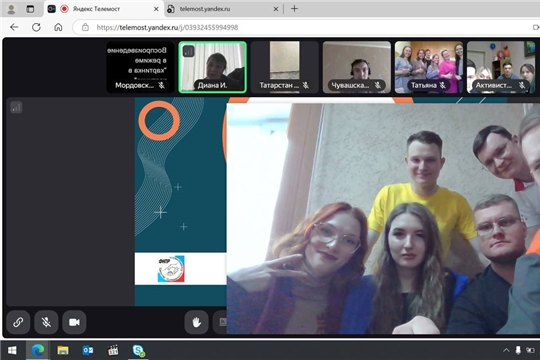The width and height of the screenshot is (540, 360).
Task: Open File Explorer from the taskbar
Action: pyautogui.click(x=63, y=350)
